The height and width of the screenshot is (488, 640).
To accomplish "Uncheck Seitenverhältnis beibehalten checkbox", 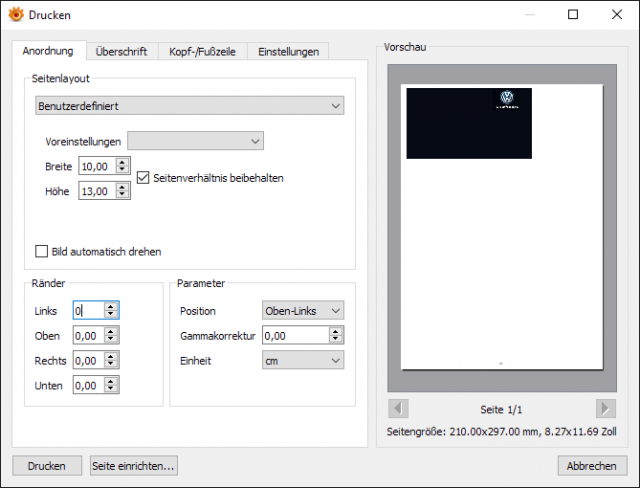I will (143, 178).
